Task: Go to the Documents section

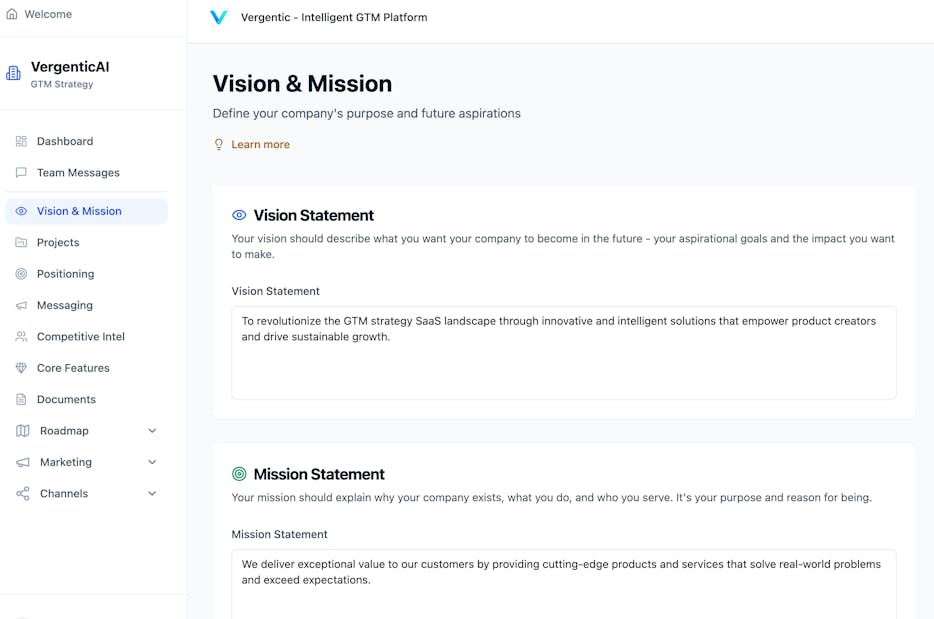Action: coord(66,399)
